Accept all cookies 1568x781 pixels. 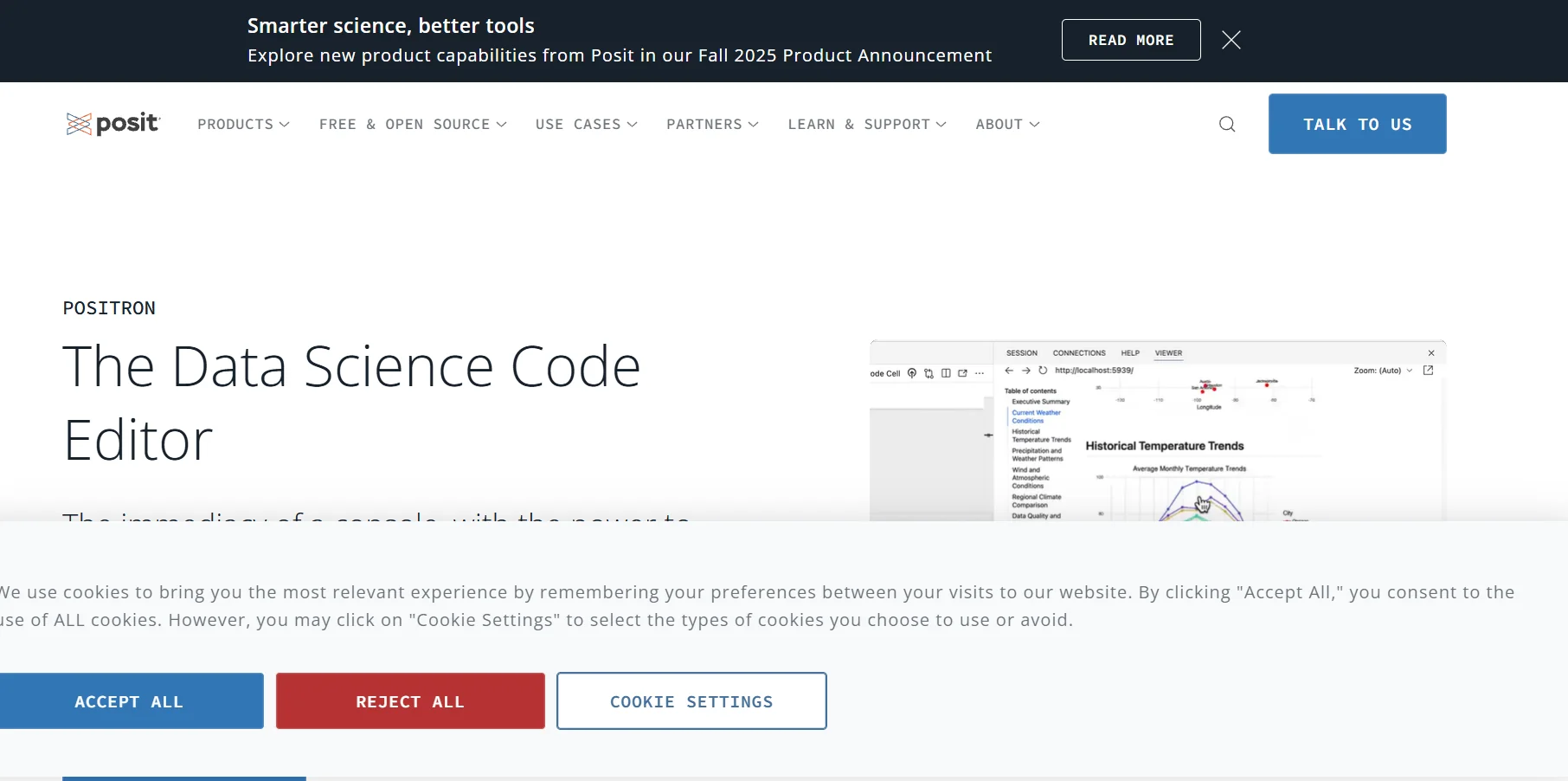[x=132, y=701]
